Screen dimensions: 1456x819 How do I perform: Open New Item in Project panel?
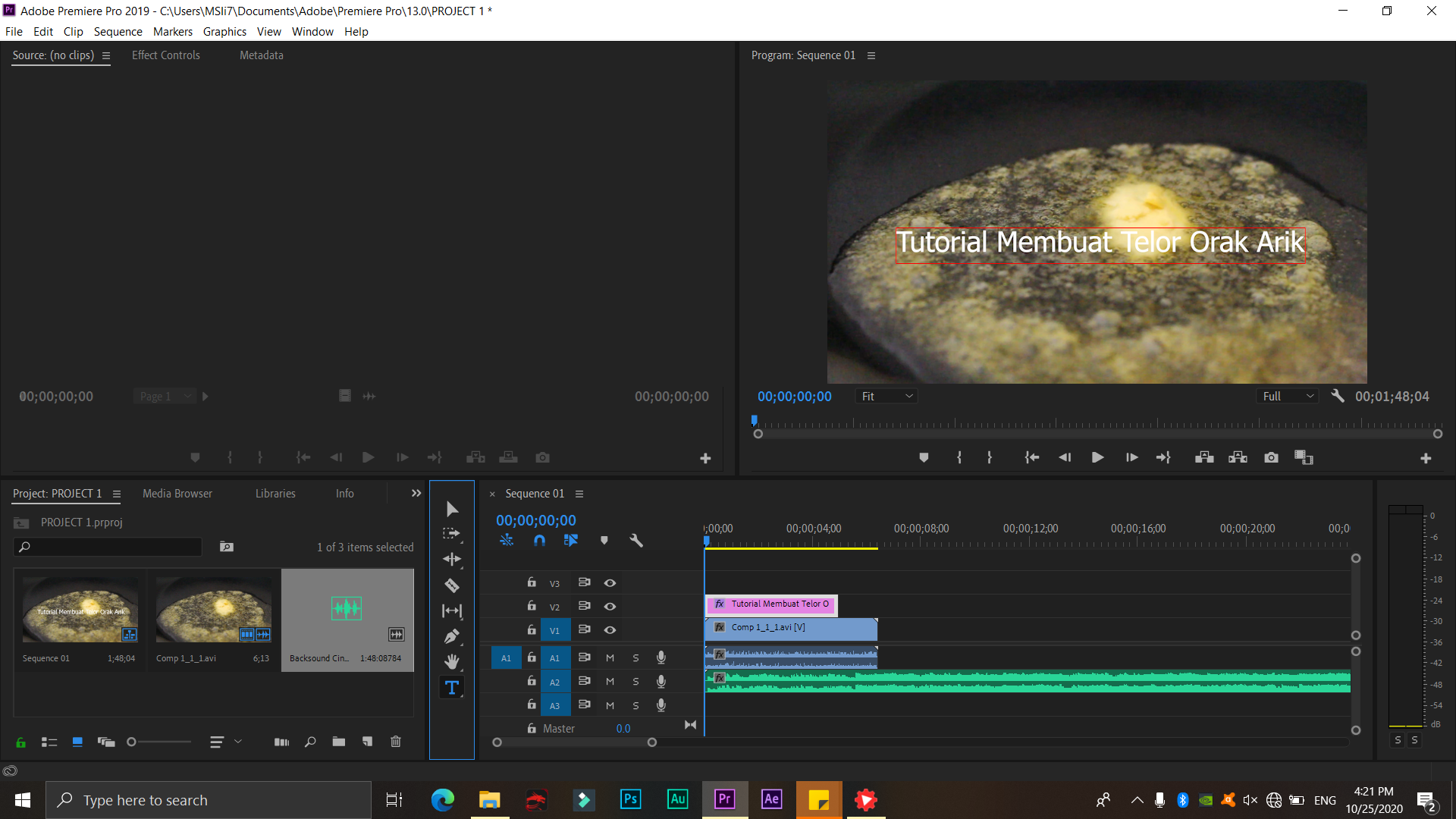[367, 742]
